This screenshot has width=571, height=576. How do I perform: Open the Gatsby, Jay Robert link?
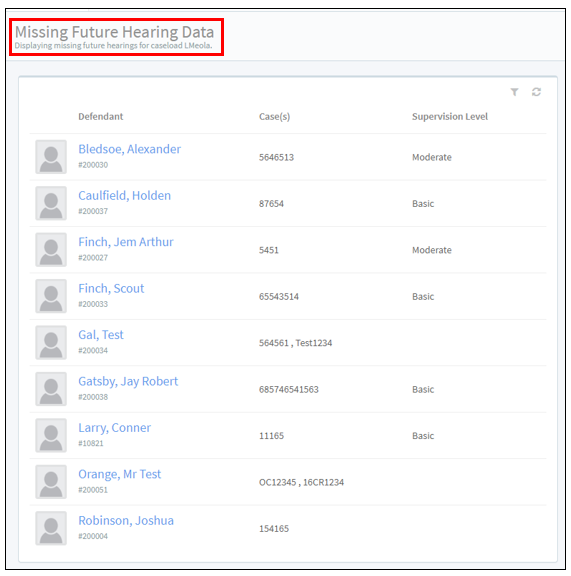tap(128, 381)
